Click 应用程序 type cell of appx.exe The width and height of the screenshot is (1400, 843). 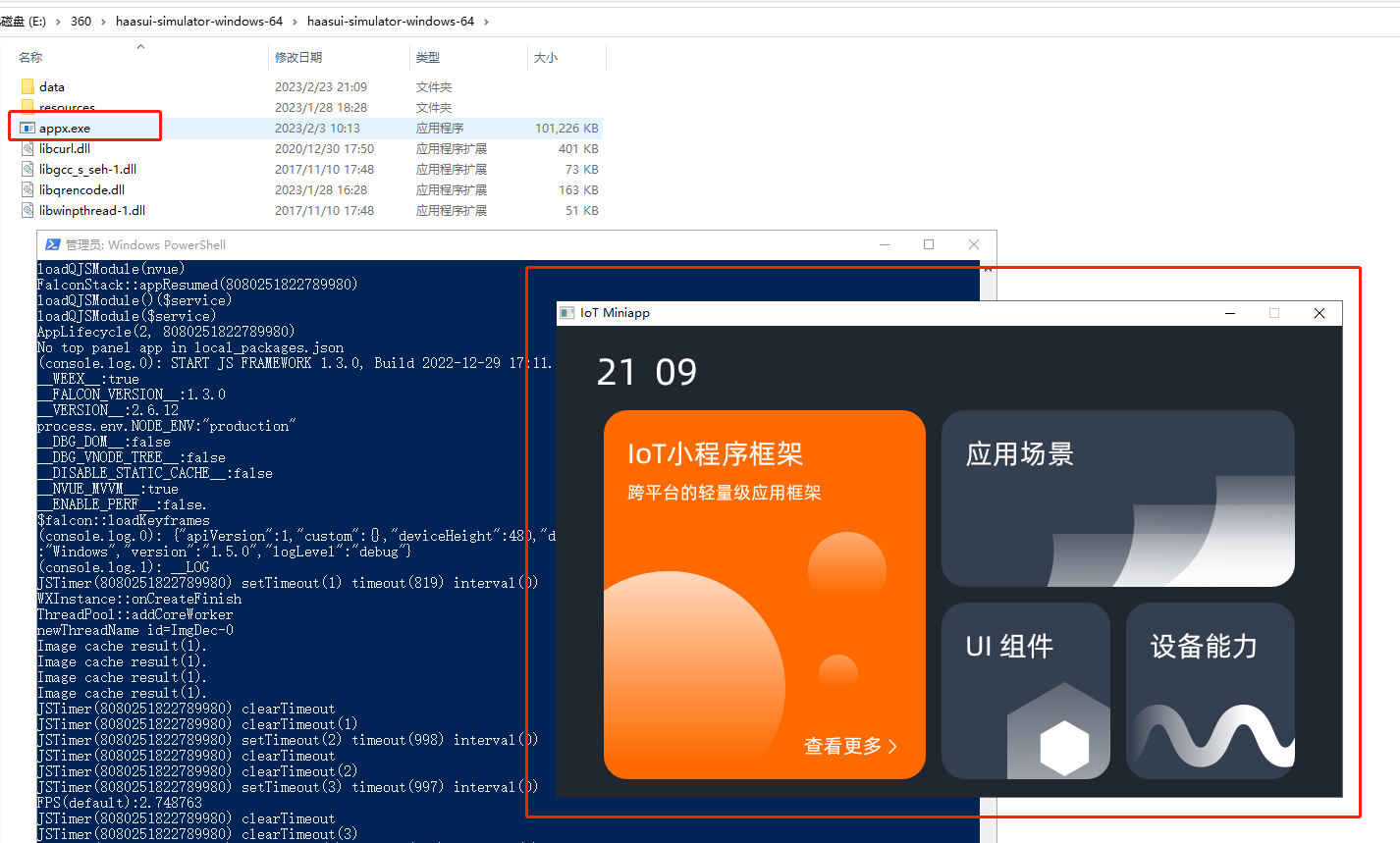tap(439, 129)
